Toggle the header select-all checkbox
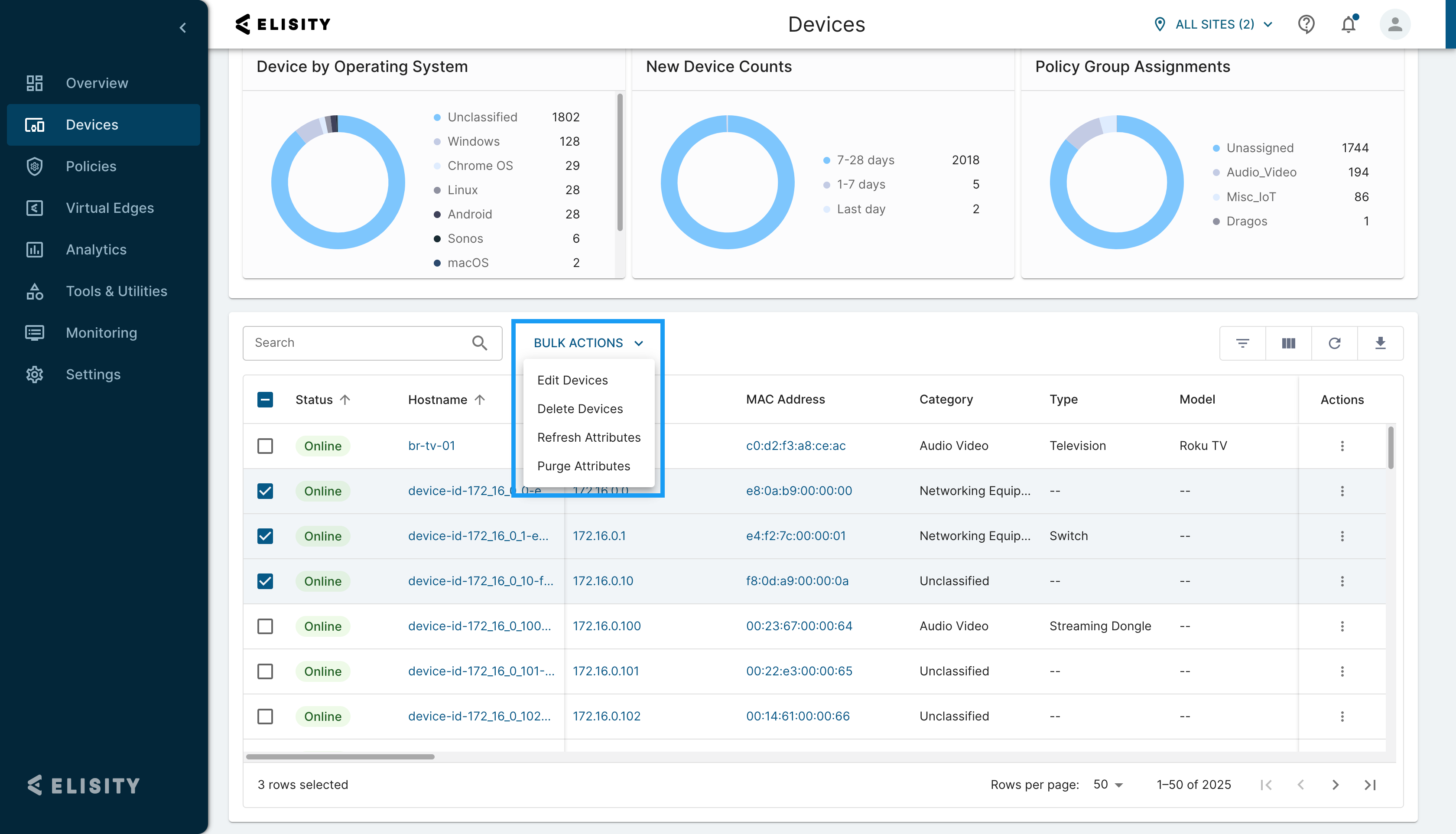This screenshot has height=834, width=1456. click(265, 399)
